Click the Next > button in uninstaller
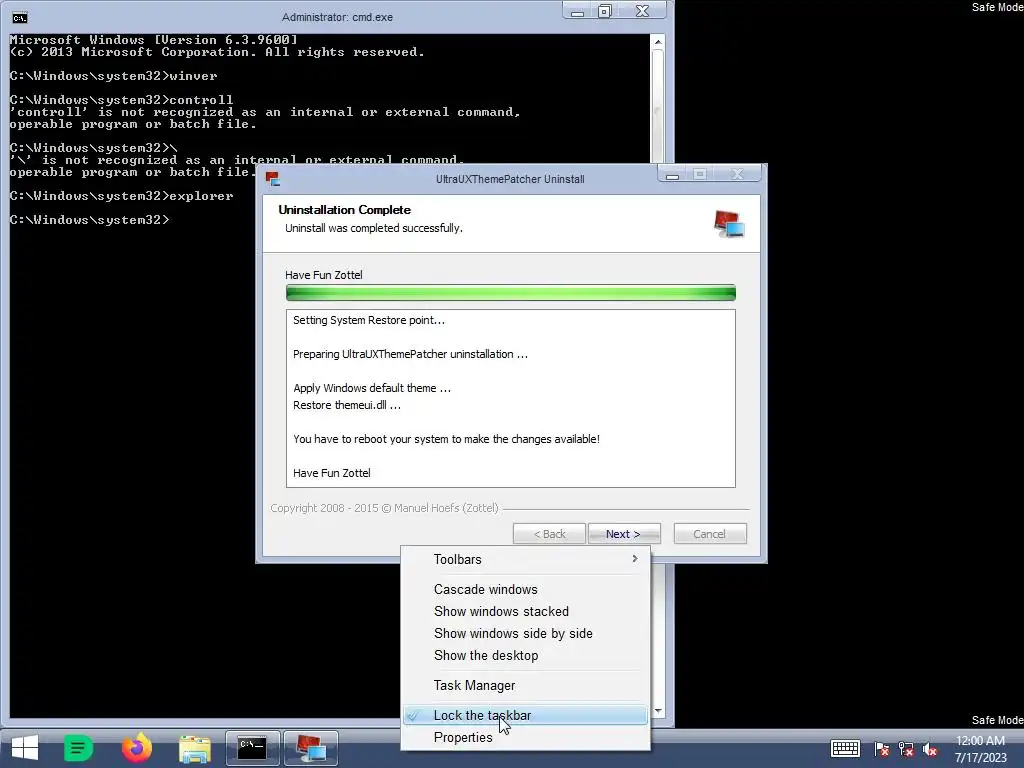This screenshot has width=1024, height=768. (624, 534)
